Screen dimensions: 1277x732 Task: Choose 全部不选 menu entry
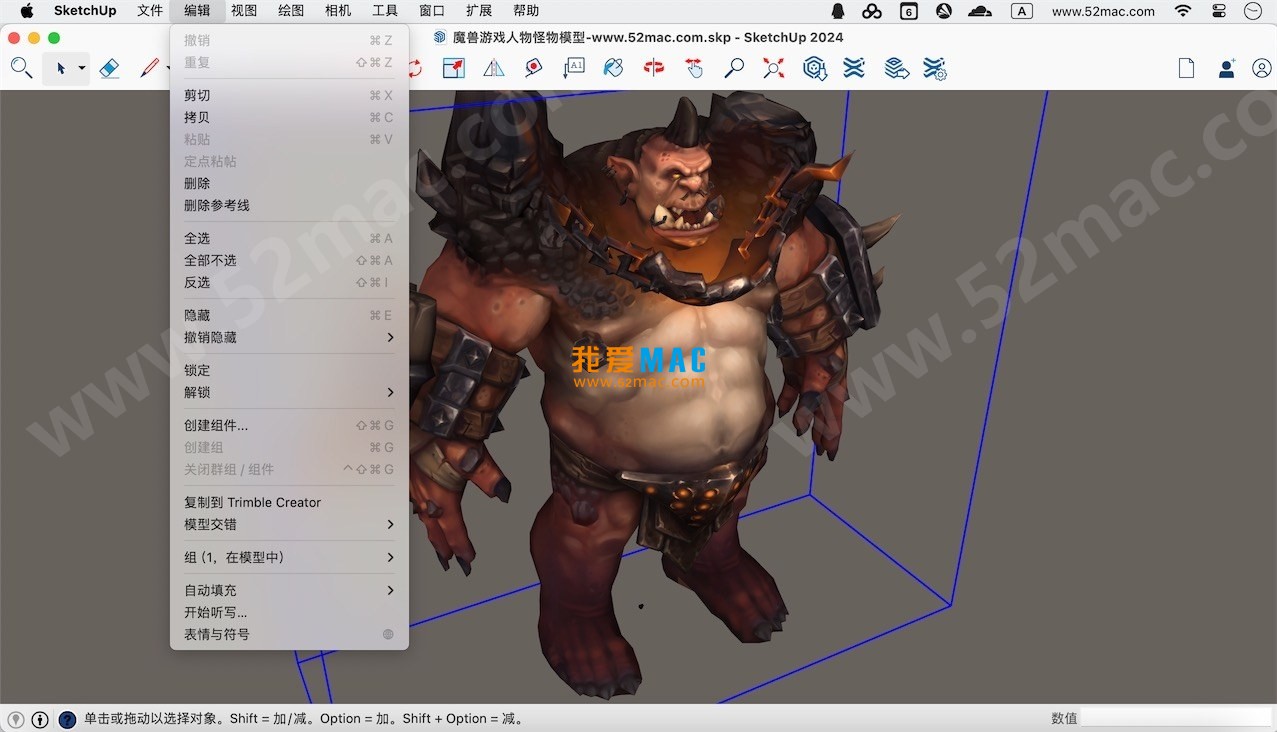[x=289, y=260]
